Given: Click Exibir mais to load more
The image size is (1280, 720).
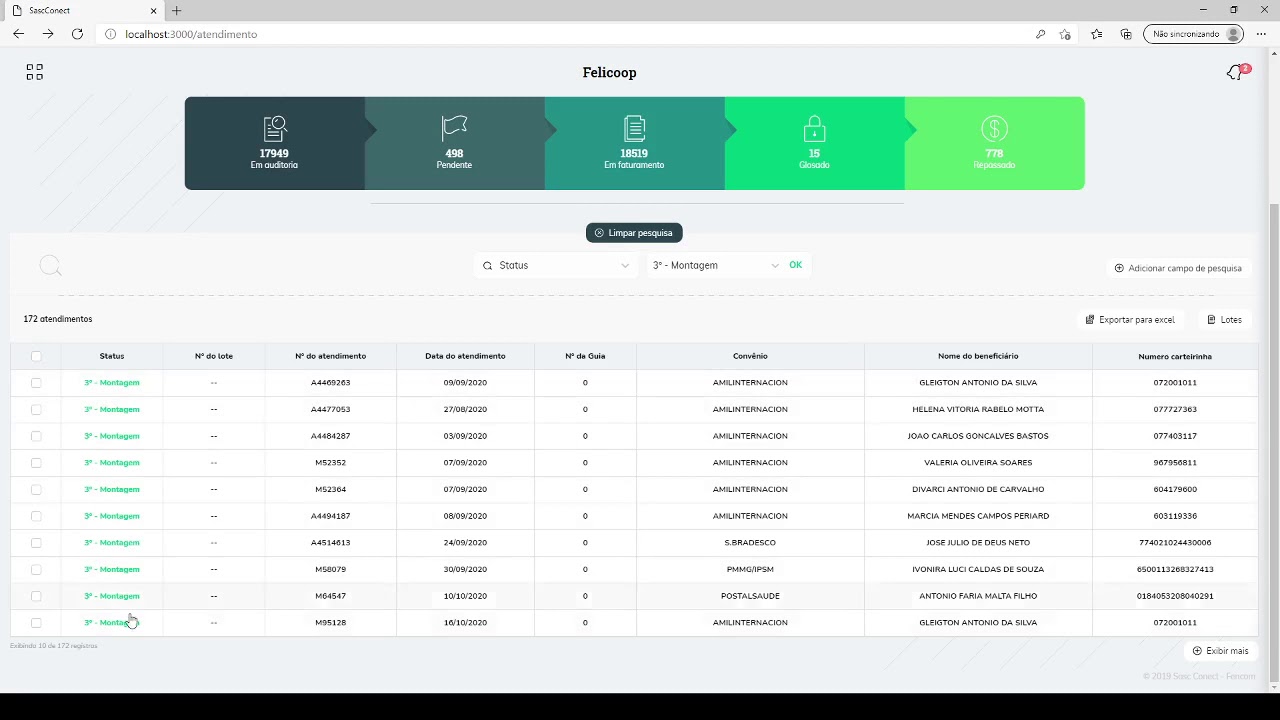Looking at the screenshot, I should tap(1221, 651).
